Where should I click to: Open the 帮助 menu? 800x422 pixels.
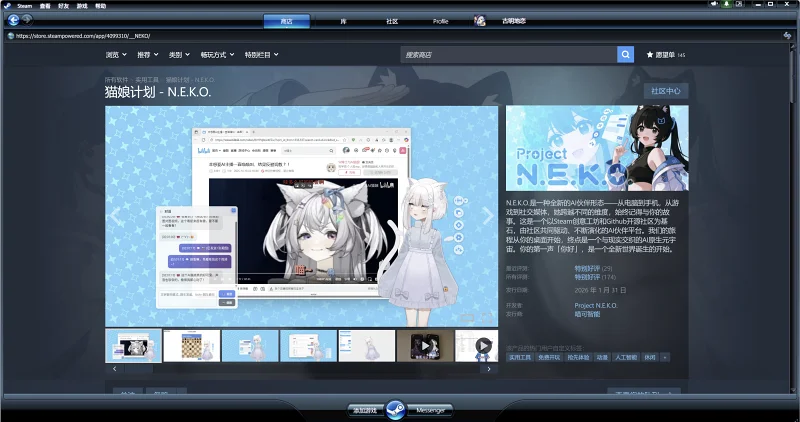pyautogui.click(x=101, y=6)
